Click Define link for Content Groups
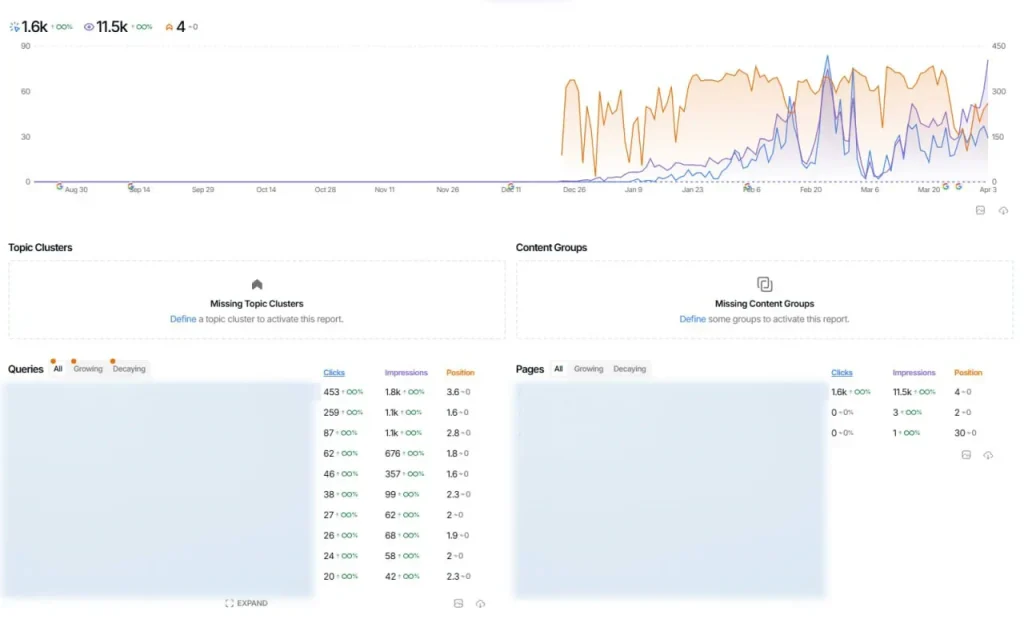 tap(692, 319)
